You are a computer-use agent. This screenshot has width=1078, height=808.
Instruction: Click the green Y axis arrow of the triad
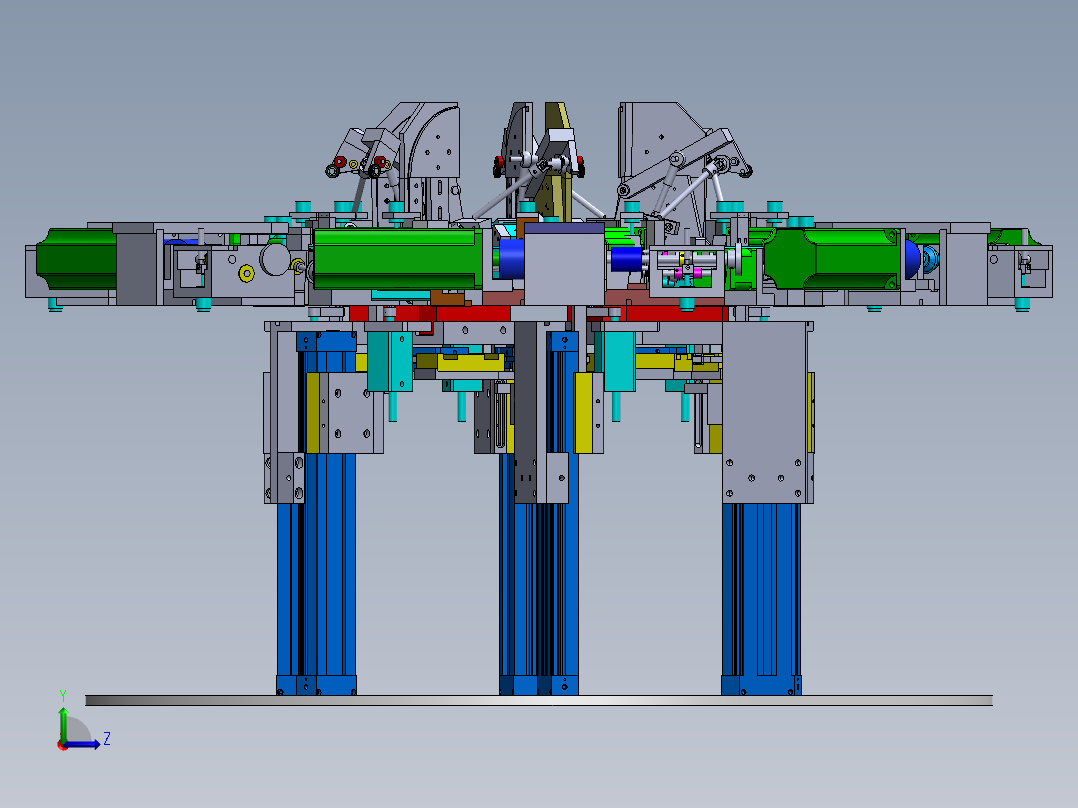coord(63,723)
